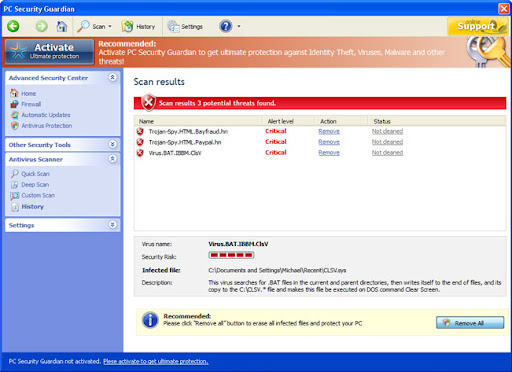Open the Scan dropdown arrow in toolbar

point(110,26)
